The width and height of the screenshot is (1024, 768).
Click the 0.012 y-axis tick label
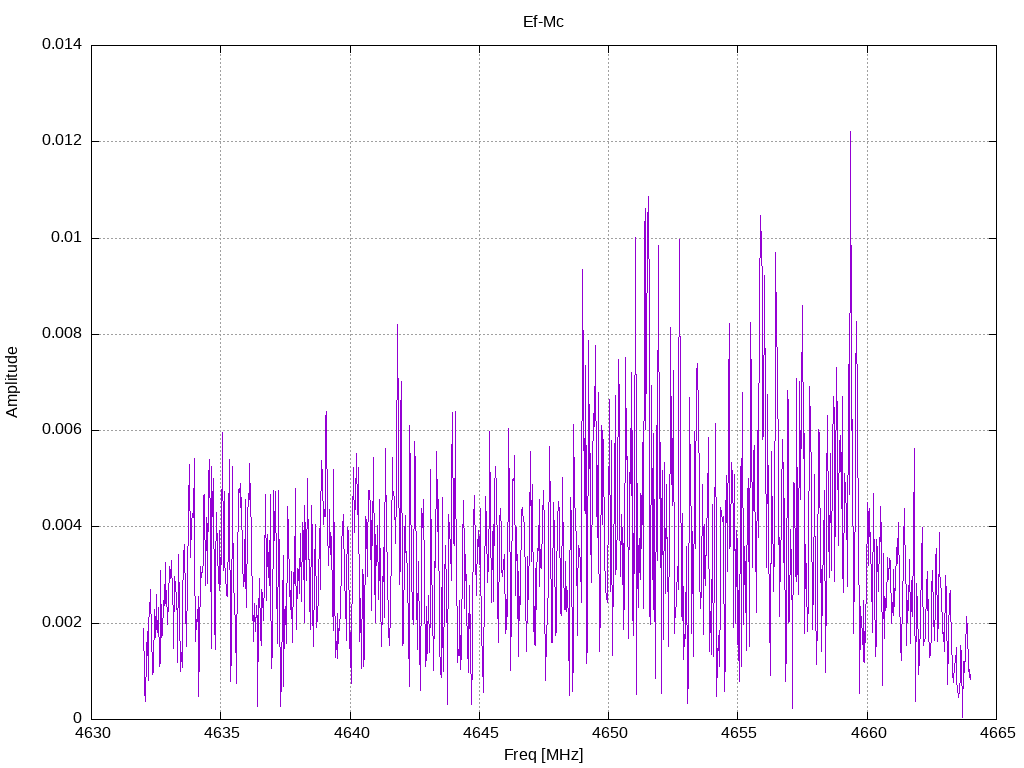coord(62,140)
